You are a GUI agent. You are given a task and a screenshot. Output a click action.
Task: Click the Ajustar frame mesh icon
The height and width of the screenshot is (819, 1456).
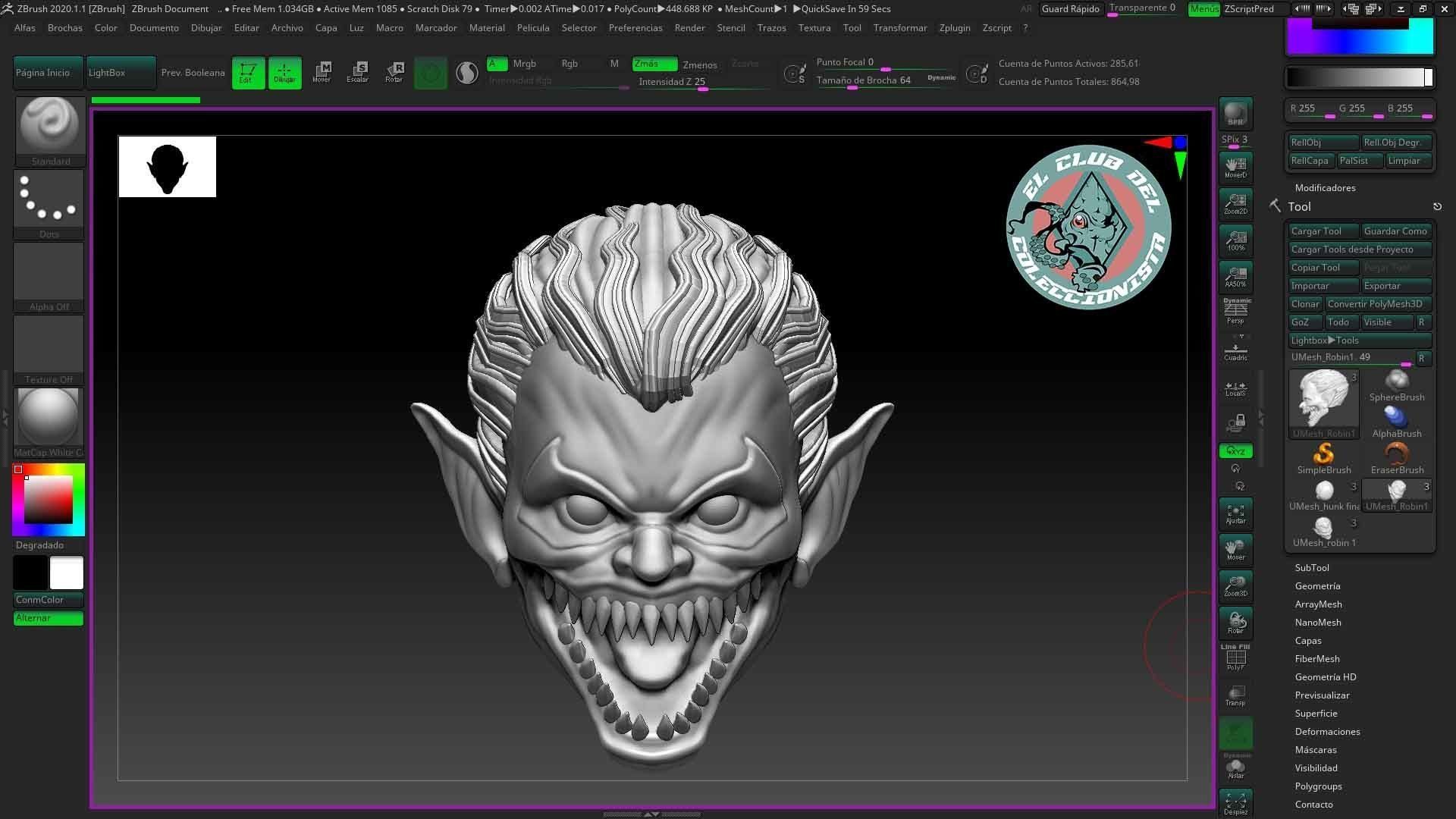tap(1235, 513)
